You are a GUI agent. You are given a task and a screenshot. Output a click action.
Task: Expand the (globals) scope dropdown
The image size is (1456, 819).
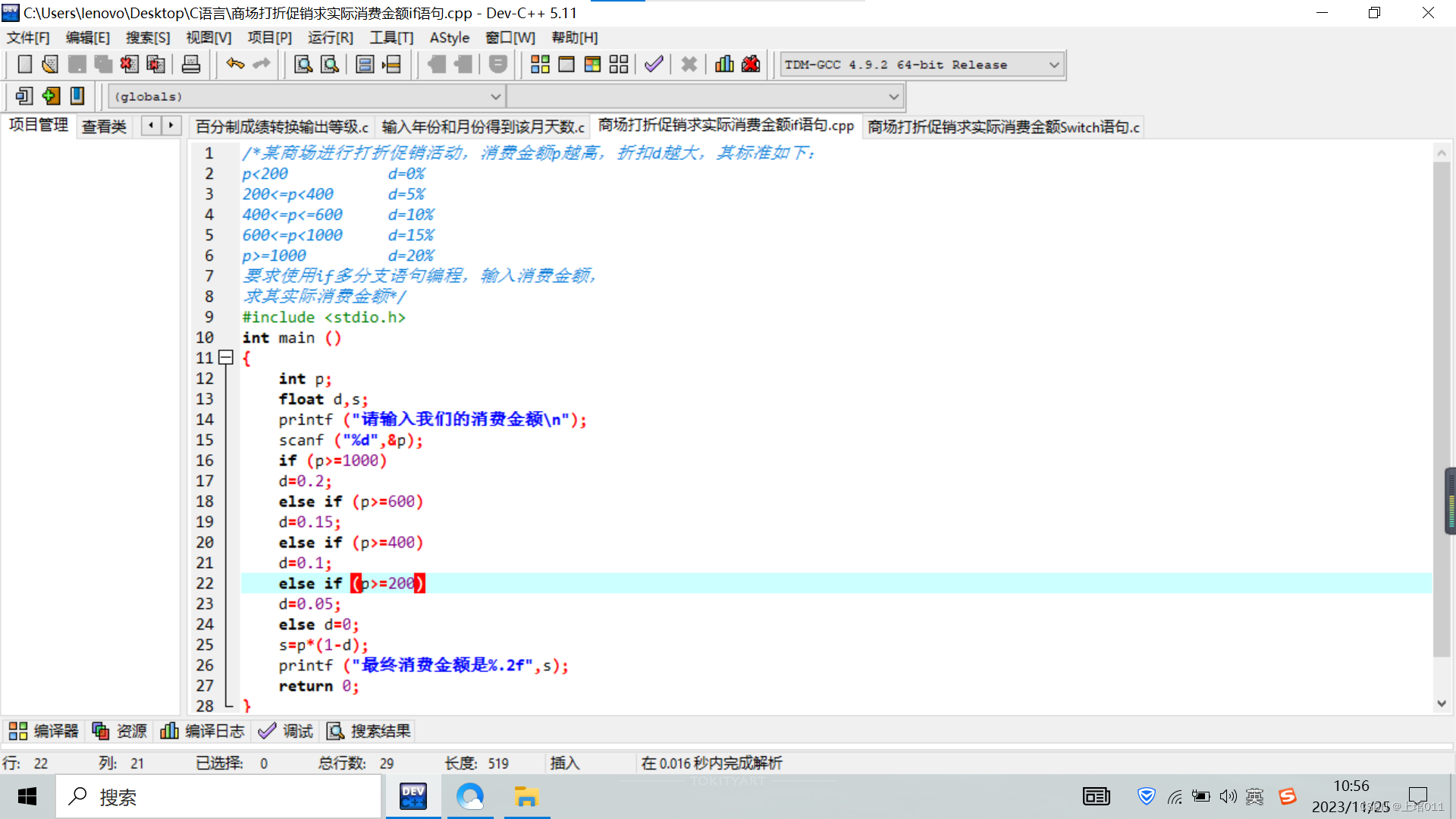click(495, 96)
